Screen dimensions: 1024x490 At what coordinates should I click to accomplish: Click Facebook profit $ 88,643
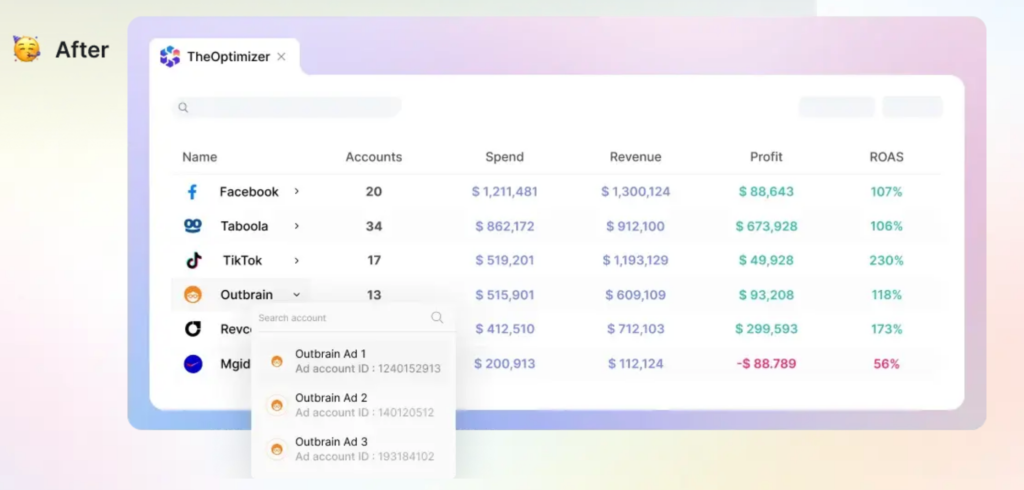click(766, 192)
